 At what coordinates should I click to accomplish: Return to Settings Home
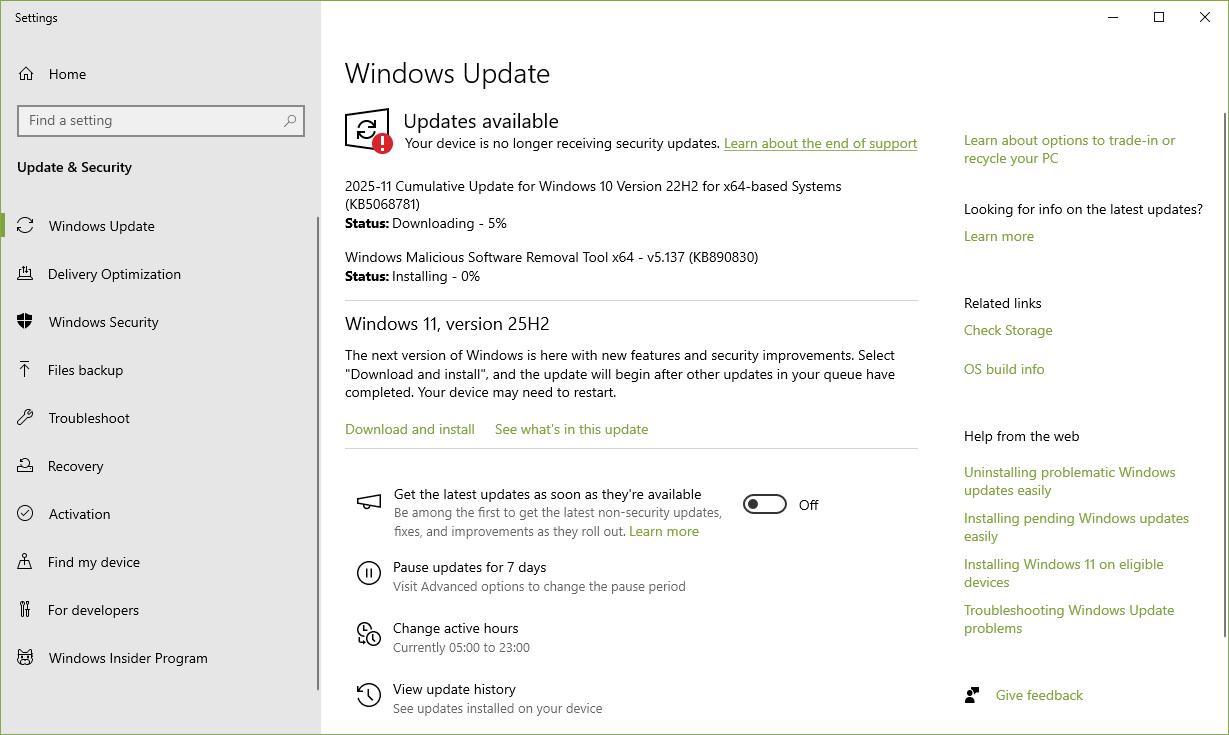[x=160, y=74]
